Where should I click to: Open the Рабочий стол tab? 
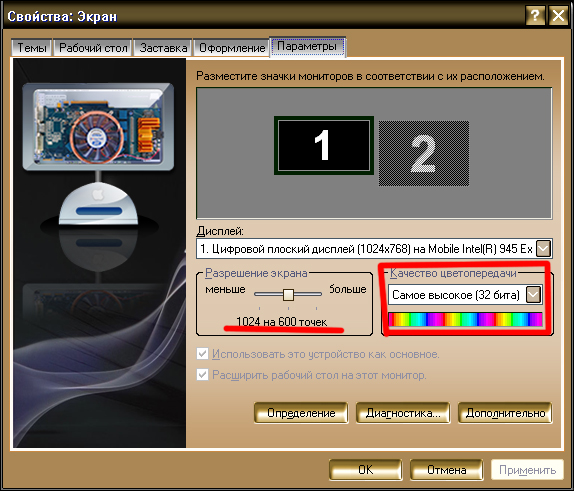click(93, 48)
